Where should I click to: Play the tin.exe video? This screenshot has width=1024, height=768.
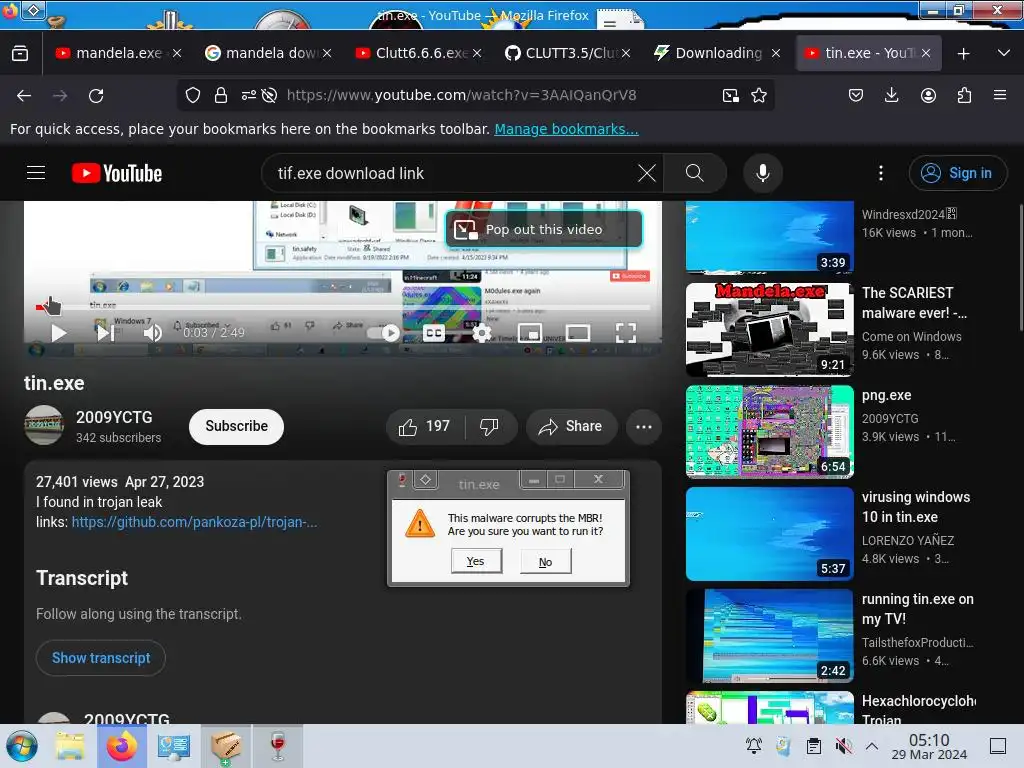pyautogui.click(x=59, y=333)
